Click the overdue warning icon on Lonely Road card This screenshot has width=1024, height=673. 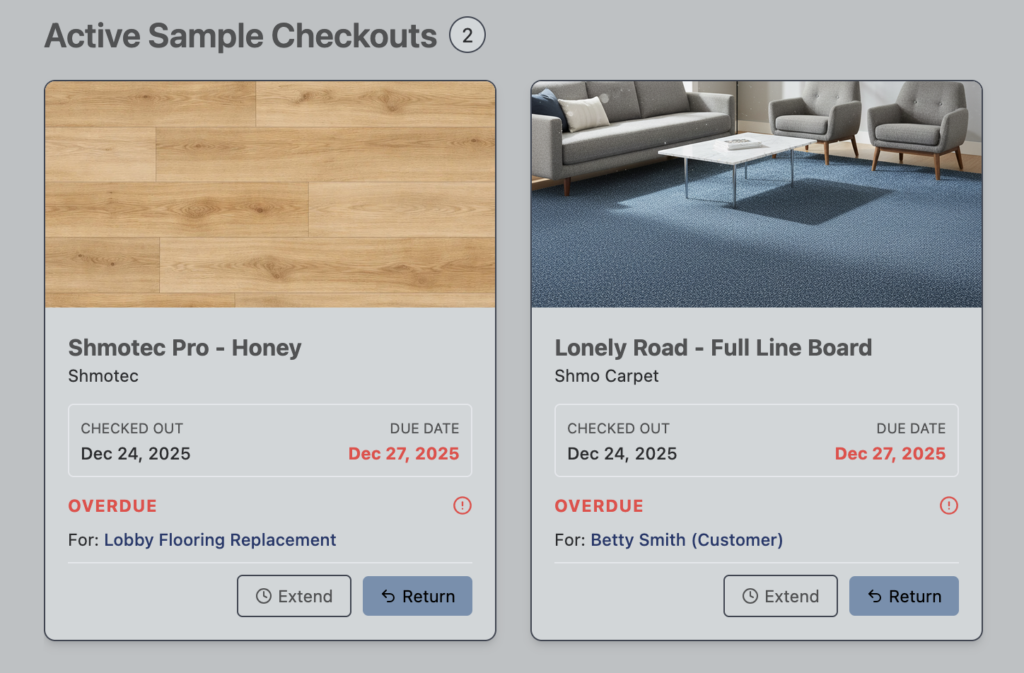(949, 506)
